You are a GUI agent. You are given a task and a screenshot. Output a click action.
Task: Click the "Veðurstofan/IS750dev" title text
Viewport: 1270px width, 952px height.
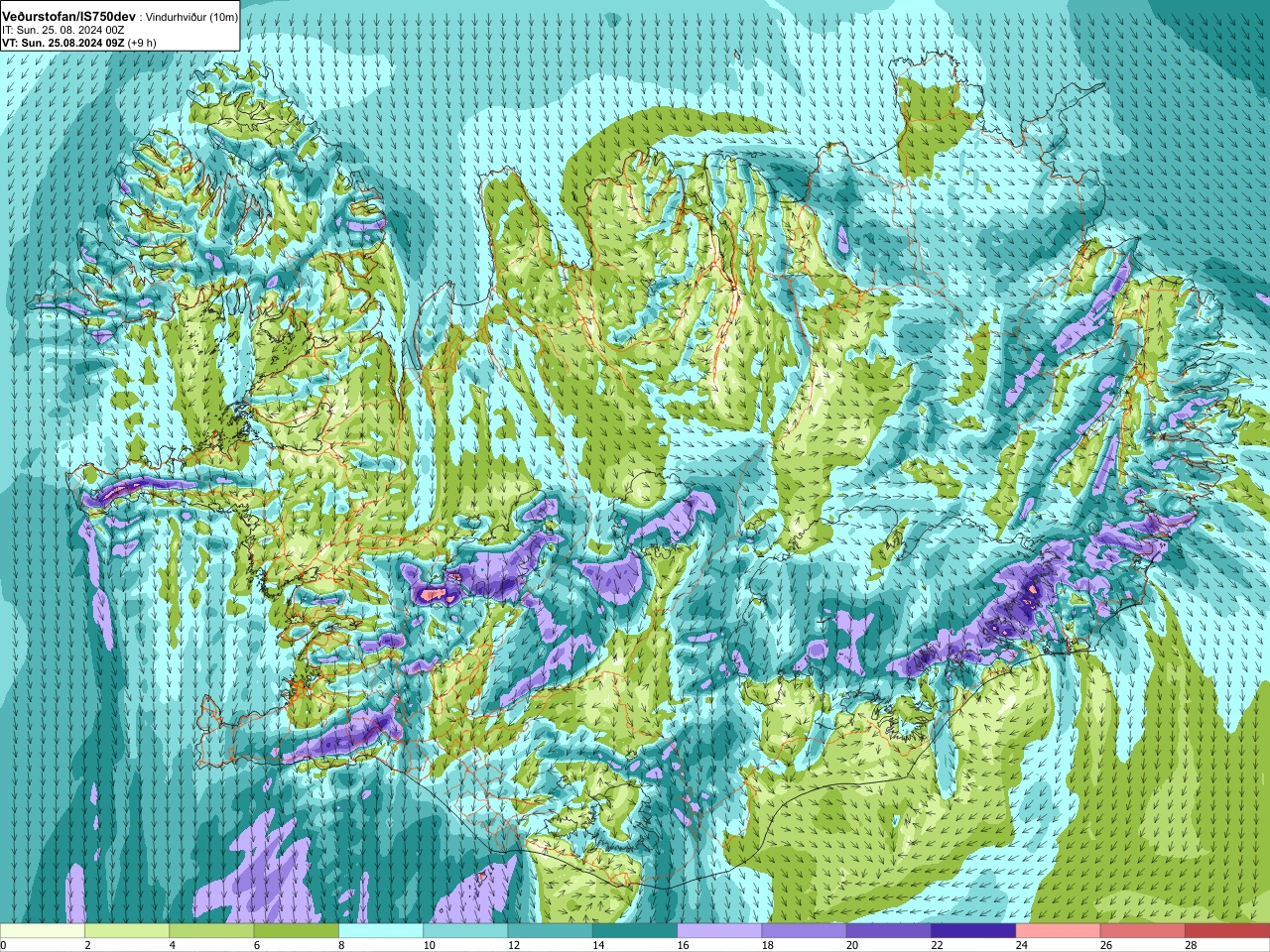[x=68, y=17]
